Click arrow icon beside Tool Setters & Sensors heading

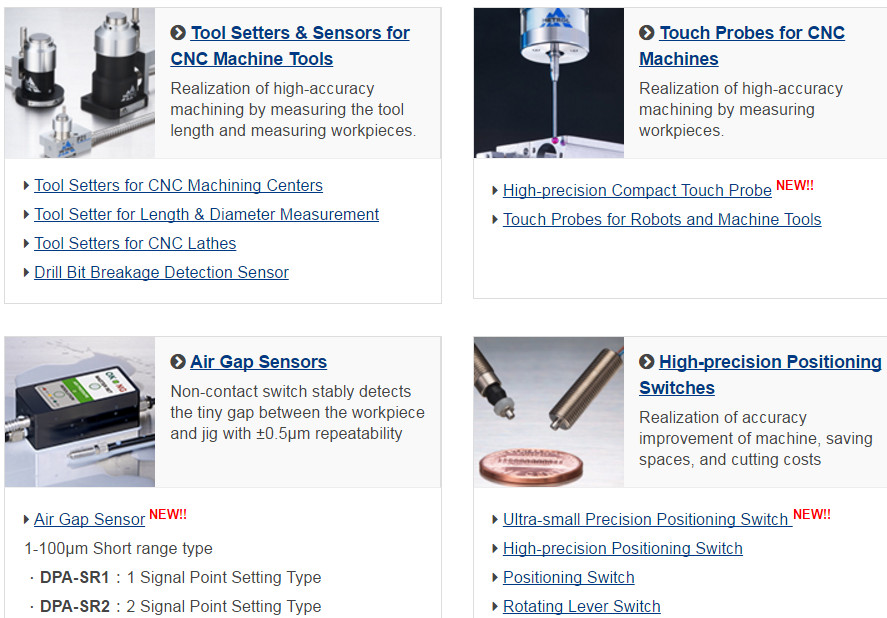tap(178, 33)
